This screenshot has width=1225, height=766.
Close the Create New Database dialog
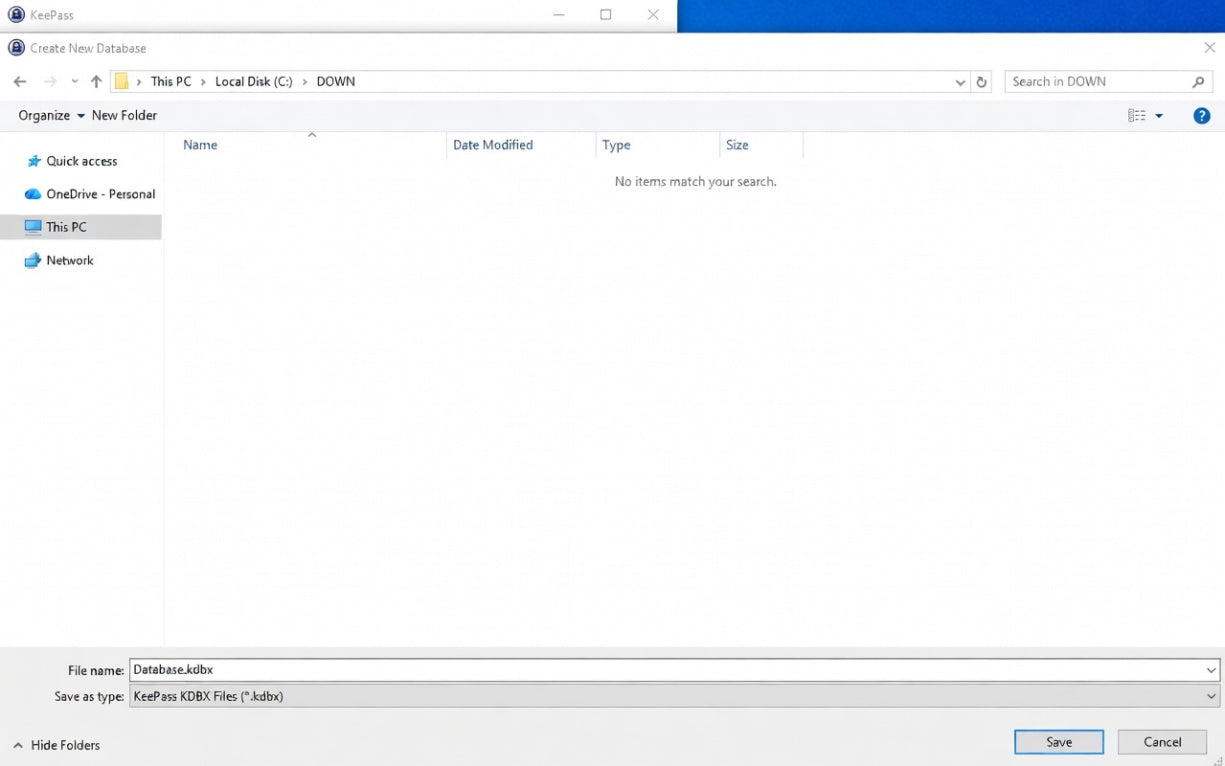pos(1210,47)
